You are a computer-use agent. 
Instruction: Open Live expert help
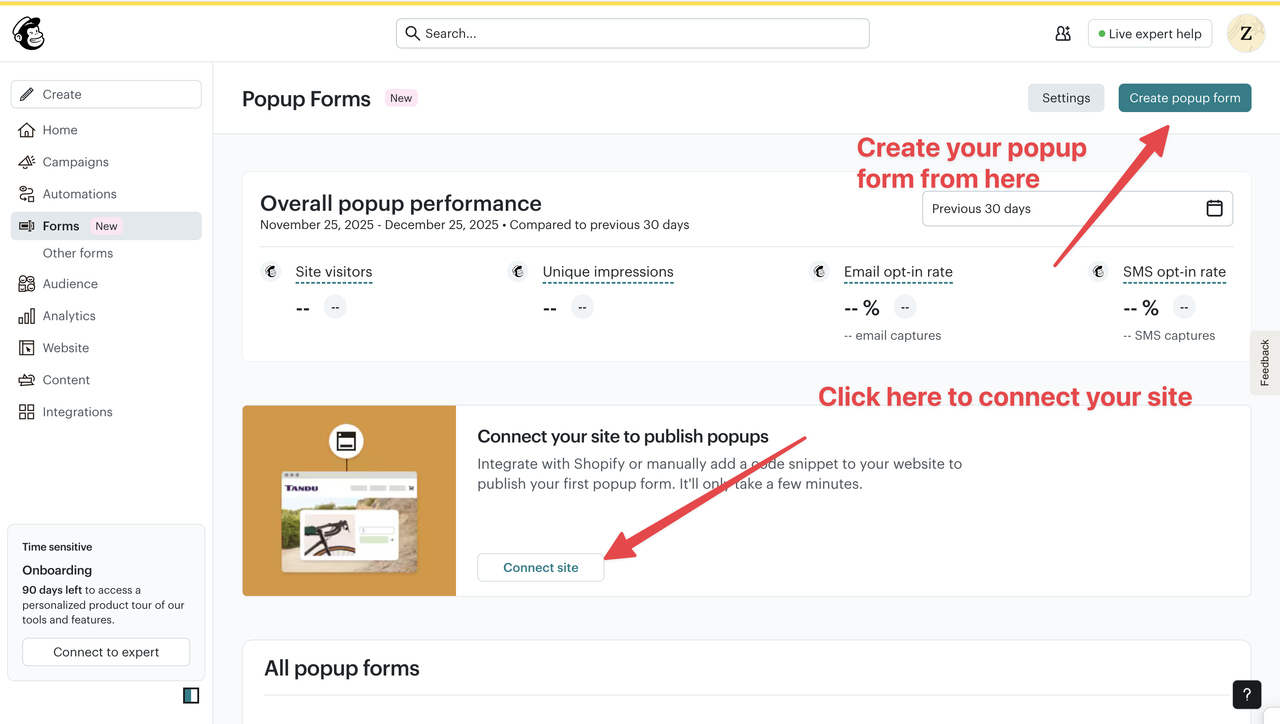coord(1149,32)
